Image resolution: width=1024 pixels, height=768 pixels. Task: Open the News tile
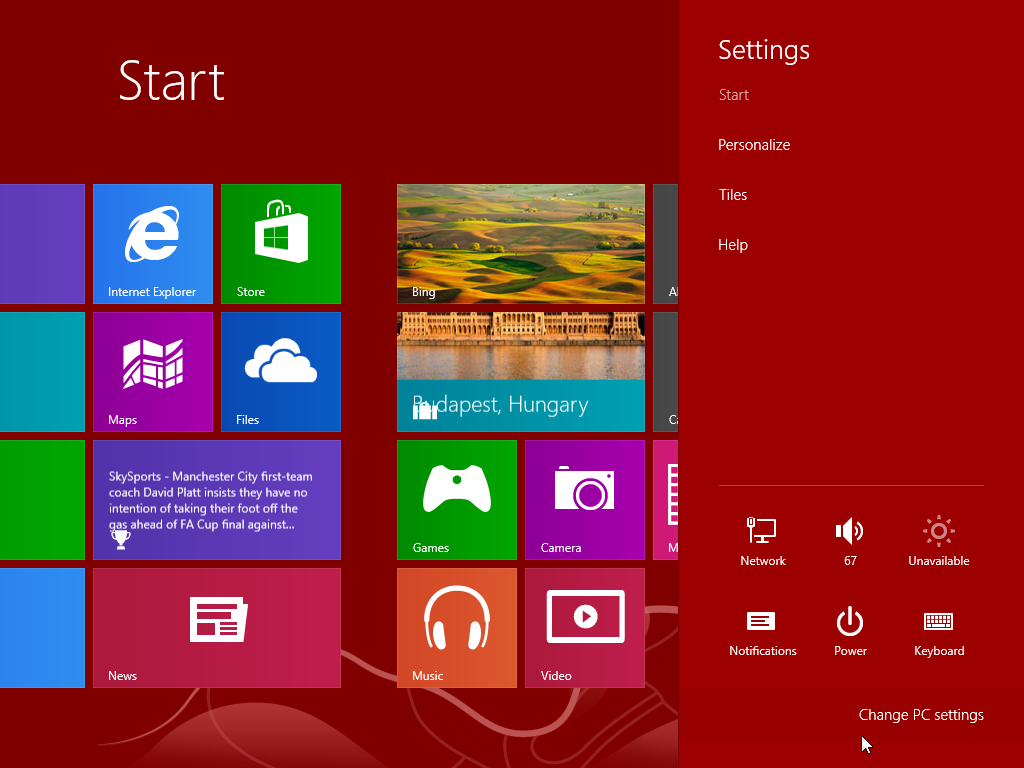point(217,628)
